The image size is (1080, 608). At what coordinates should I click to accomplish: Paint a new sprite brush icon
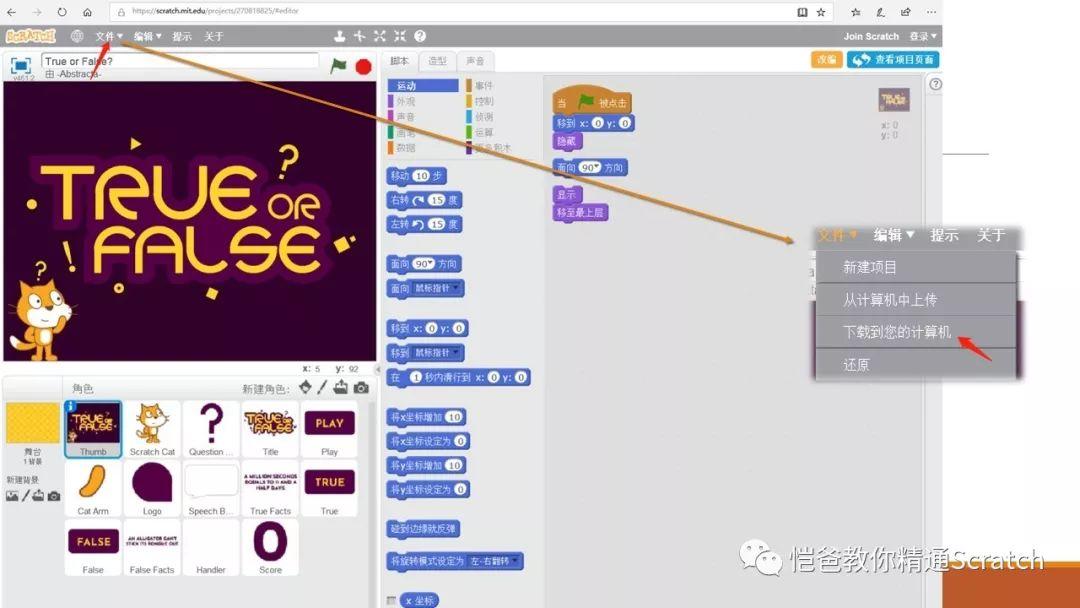pos(322,387)
